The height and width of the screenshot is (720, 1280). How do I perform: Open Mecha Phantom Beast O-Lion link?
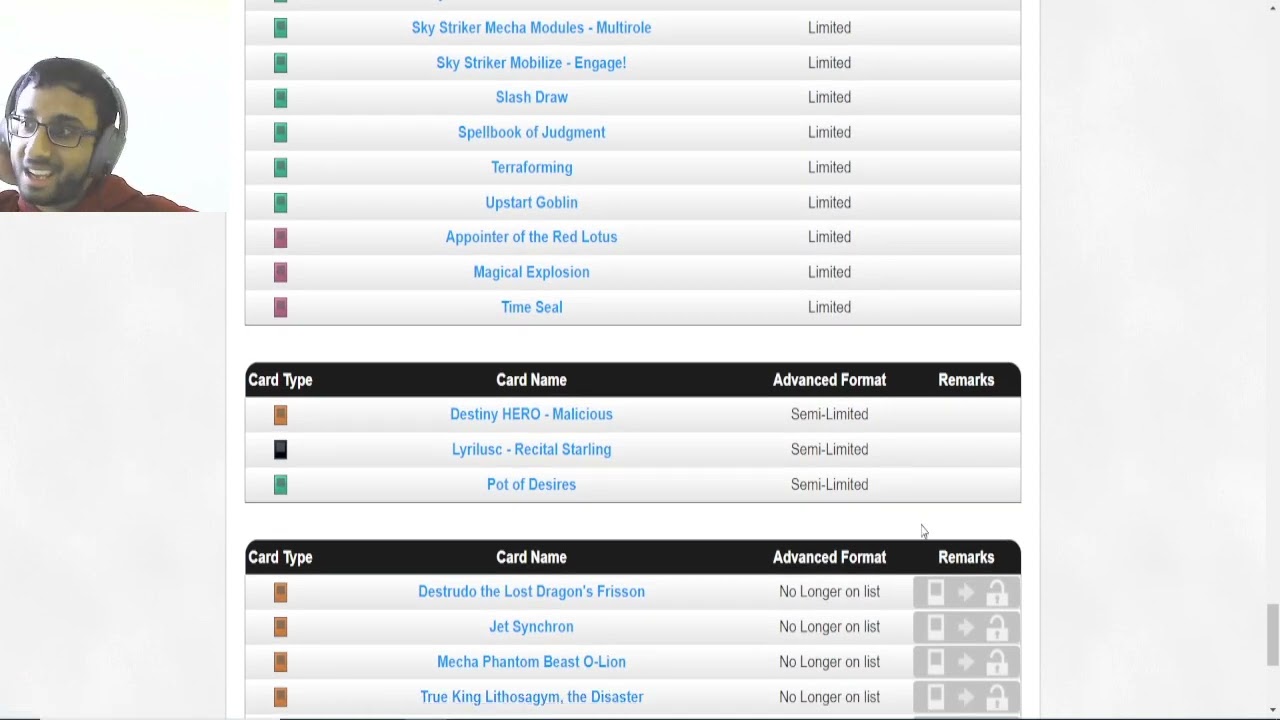click(531, 661)
